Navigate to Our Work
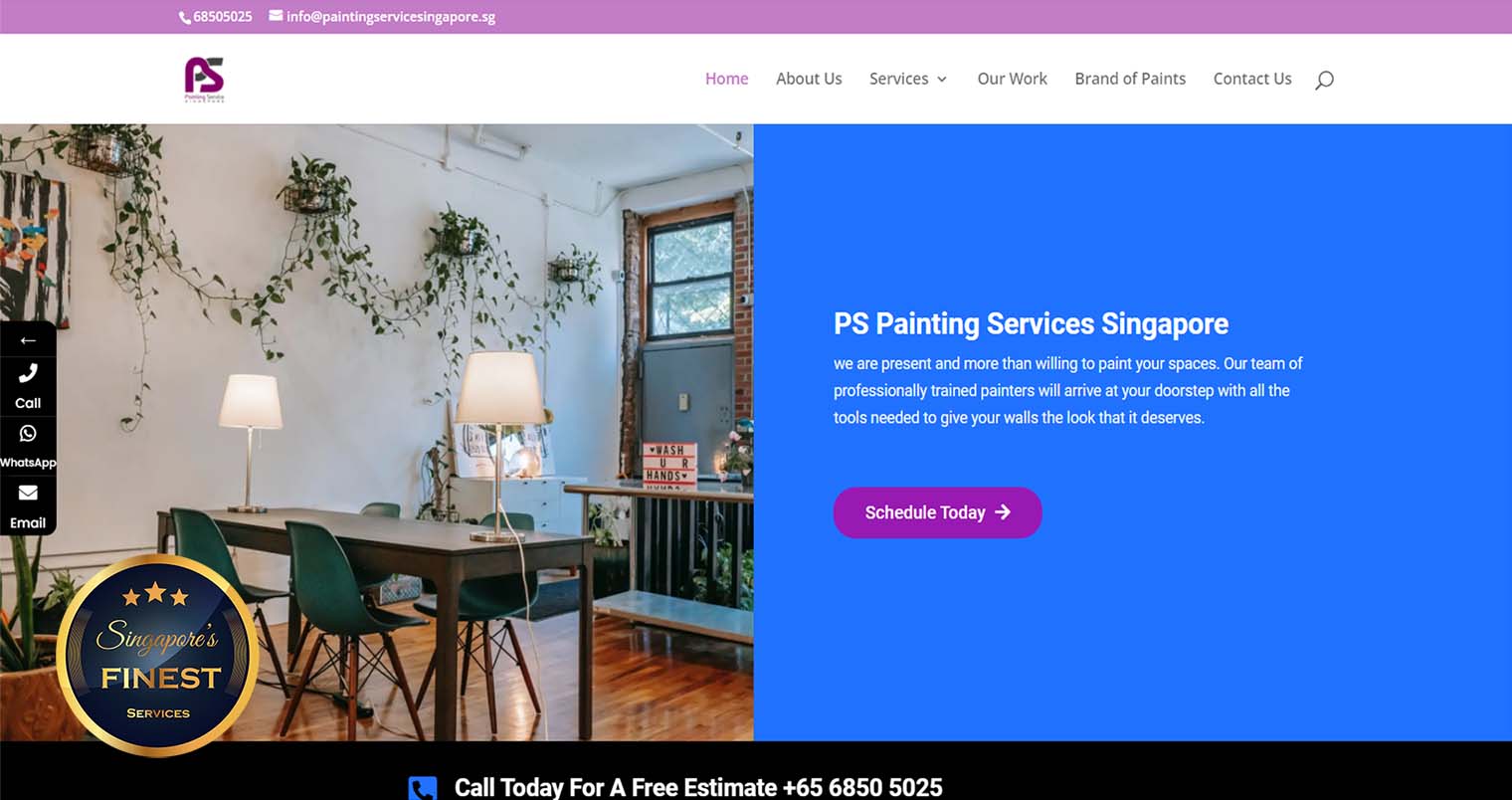Viewport: 1512px width, 800px height. (1012, 79)
